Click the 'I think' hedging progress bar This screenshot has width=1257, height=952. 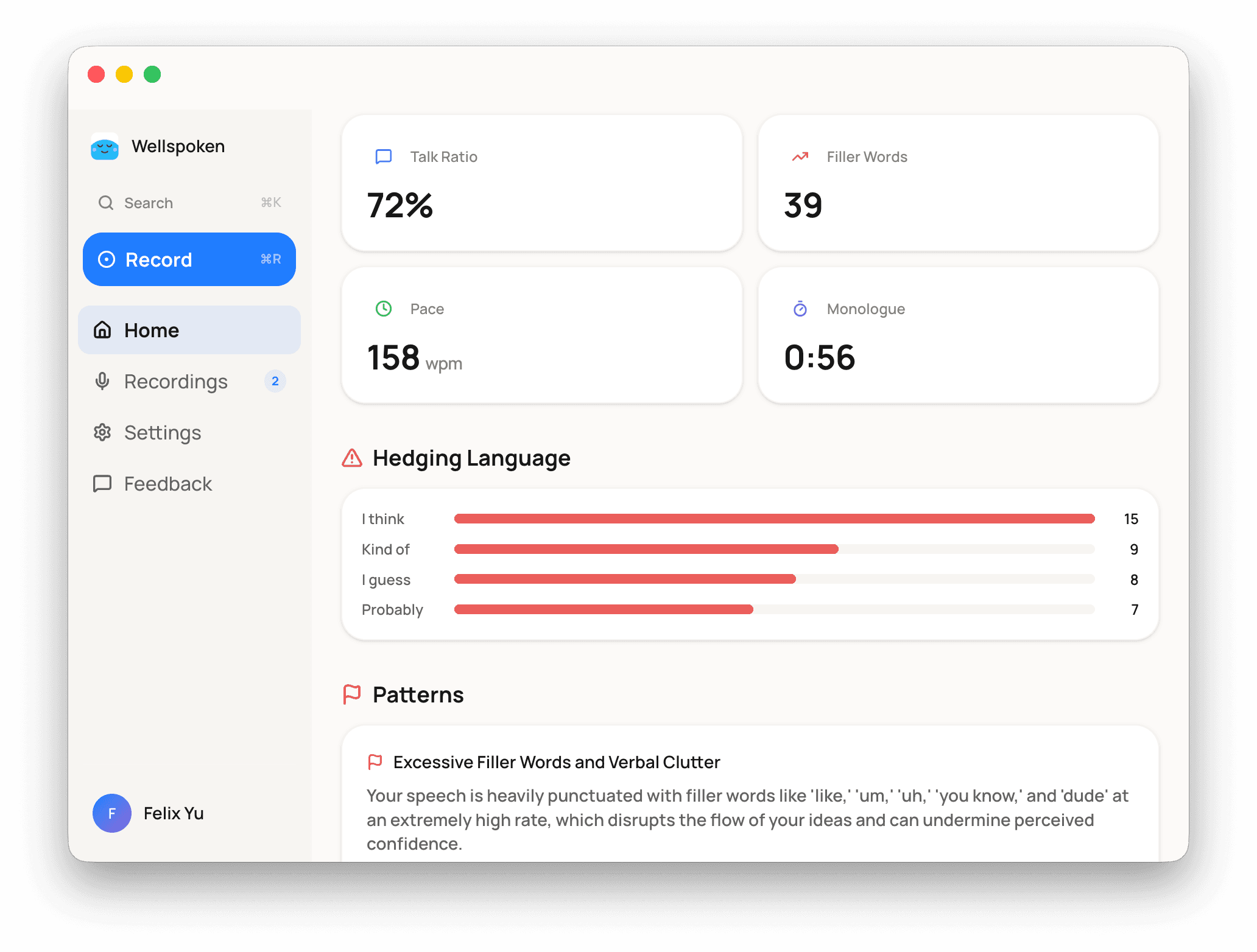point(773,519)
